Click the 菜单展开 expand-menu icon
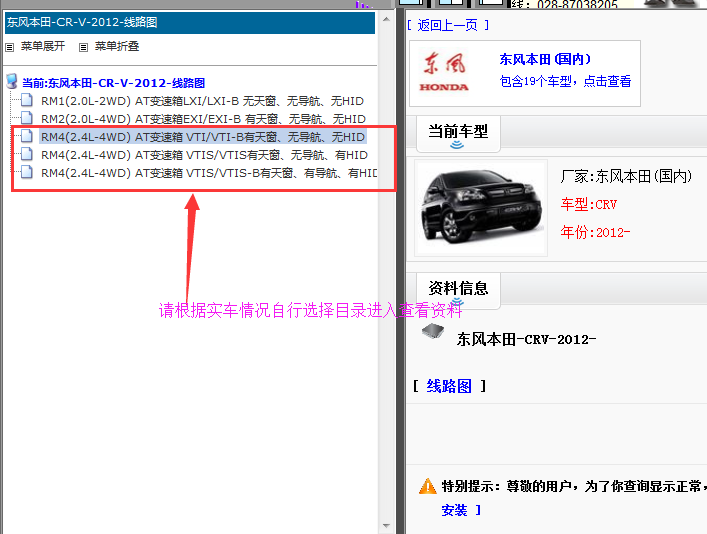 coord(9,47)
